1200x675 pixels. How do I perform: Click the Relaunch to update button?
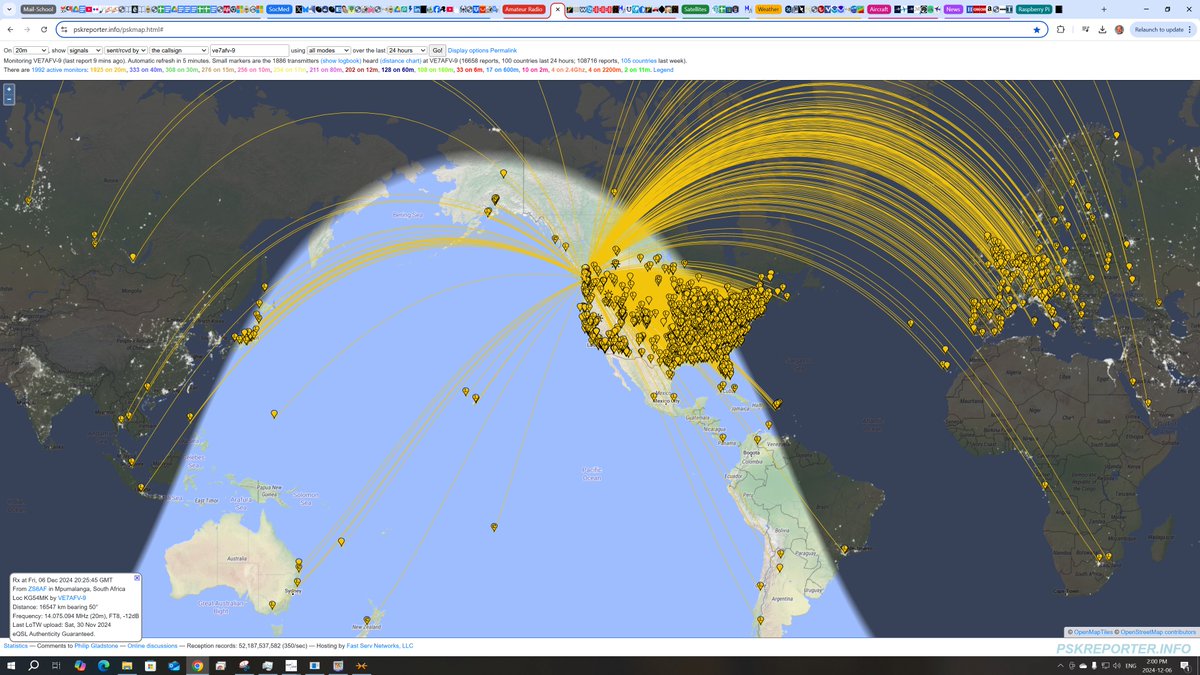tap(1158, 30)
